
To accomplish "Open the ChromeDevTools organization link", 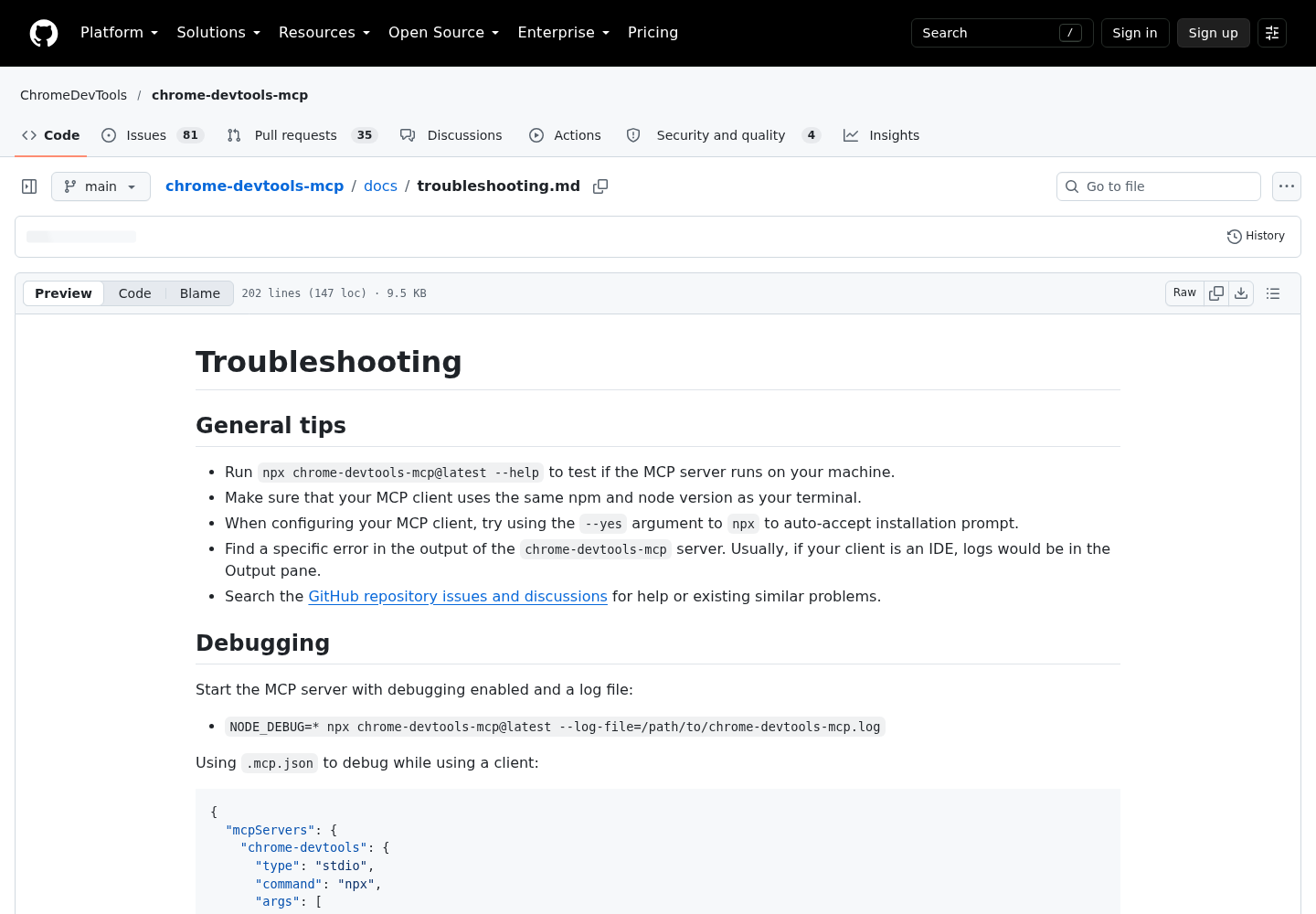I will [x=74, y=95].
